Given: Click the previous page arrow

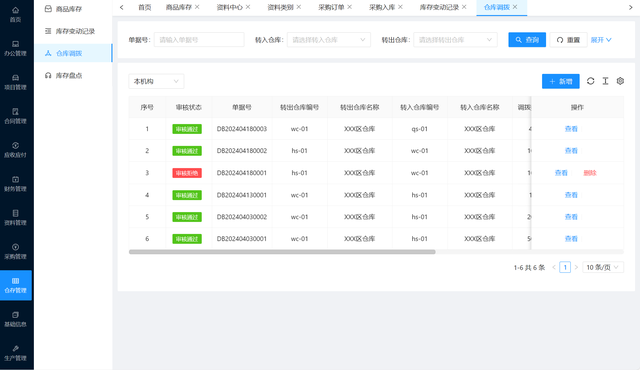Looking at the screenshot, I should [554, 267].
